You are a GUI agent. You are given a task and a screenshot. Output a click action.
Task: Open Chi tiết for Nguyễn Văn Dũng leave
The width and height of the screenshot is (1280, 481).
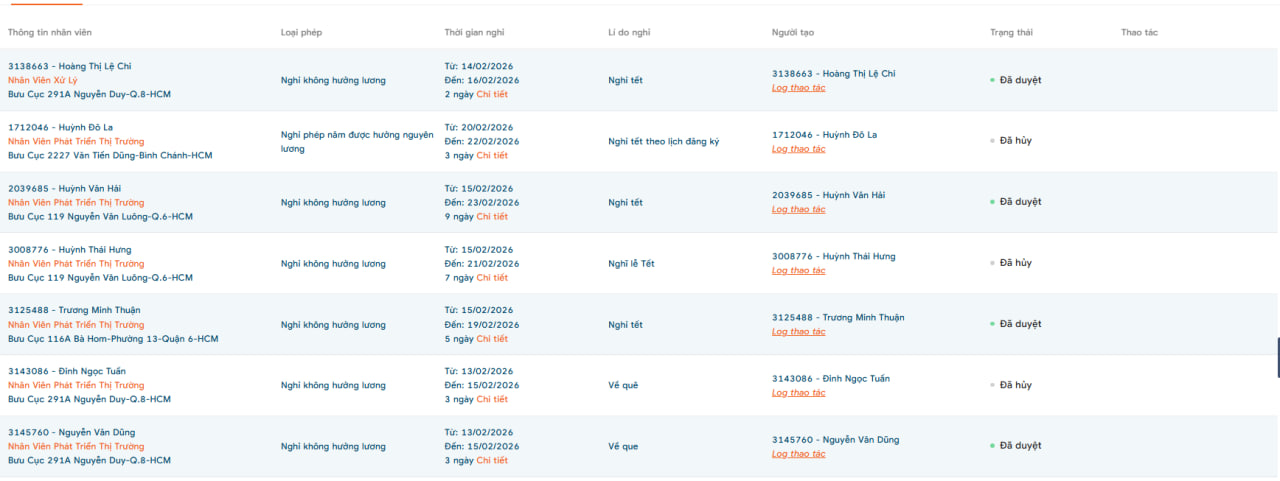(492, 461)
